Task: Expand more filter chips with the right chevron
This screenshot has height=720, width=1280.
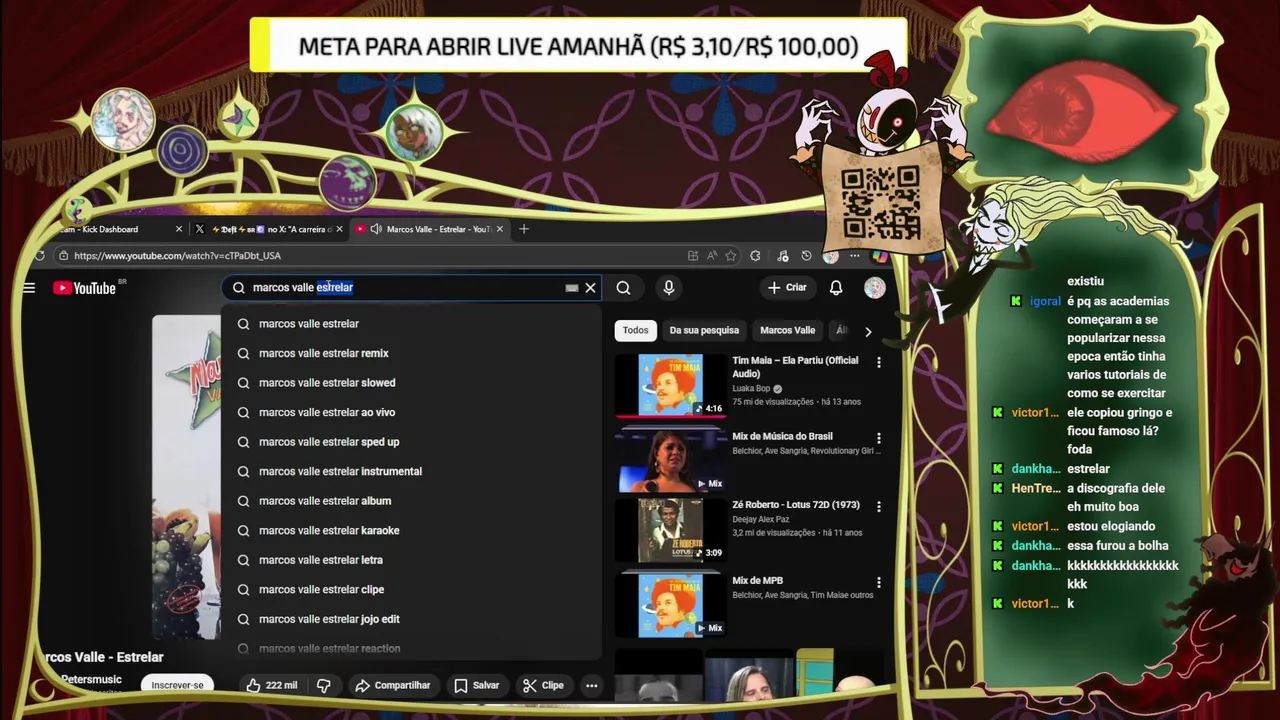Action: (x=868, y=331)
